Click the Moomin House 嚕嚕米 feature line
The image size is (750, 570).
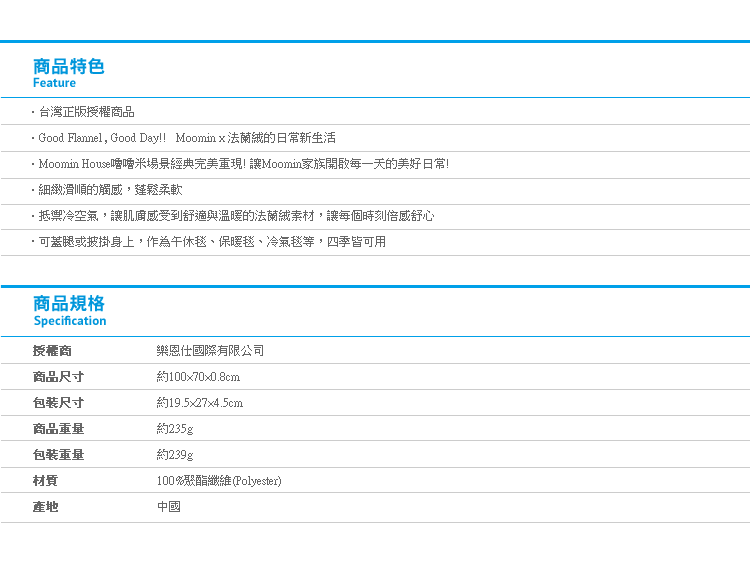click(243, 164)
